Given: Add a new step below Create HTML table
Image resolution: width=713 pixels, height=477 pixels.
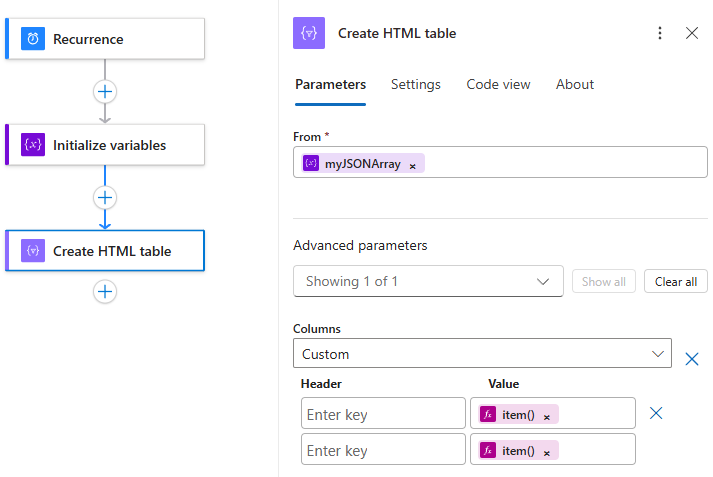Looking at the screenshot, I should pyautogui.click(x=105, y=291).
